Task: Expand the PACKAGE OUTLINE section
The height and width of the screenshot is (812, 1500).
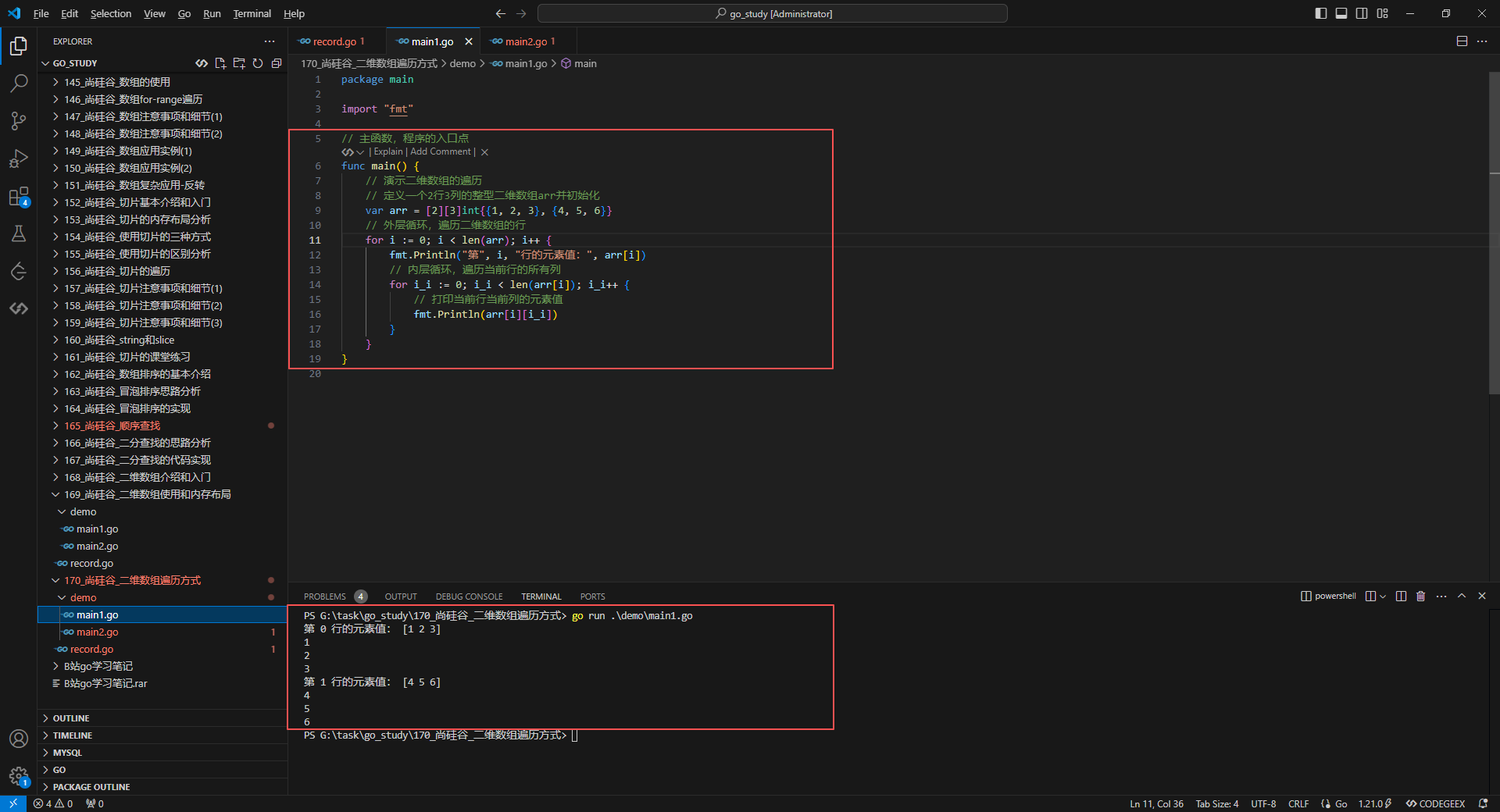Action: [163, 787]
